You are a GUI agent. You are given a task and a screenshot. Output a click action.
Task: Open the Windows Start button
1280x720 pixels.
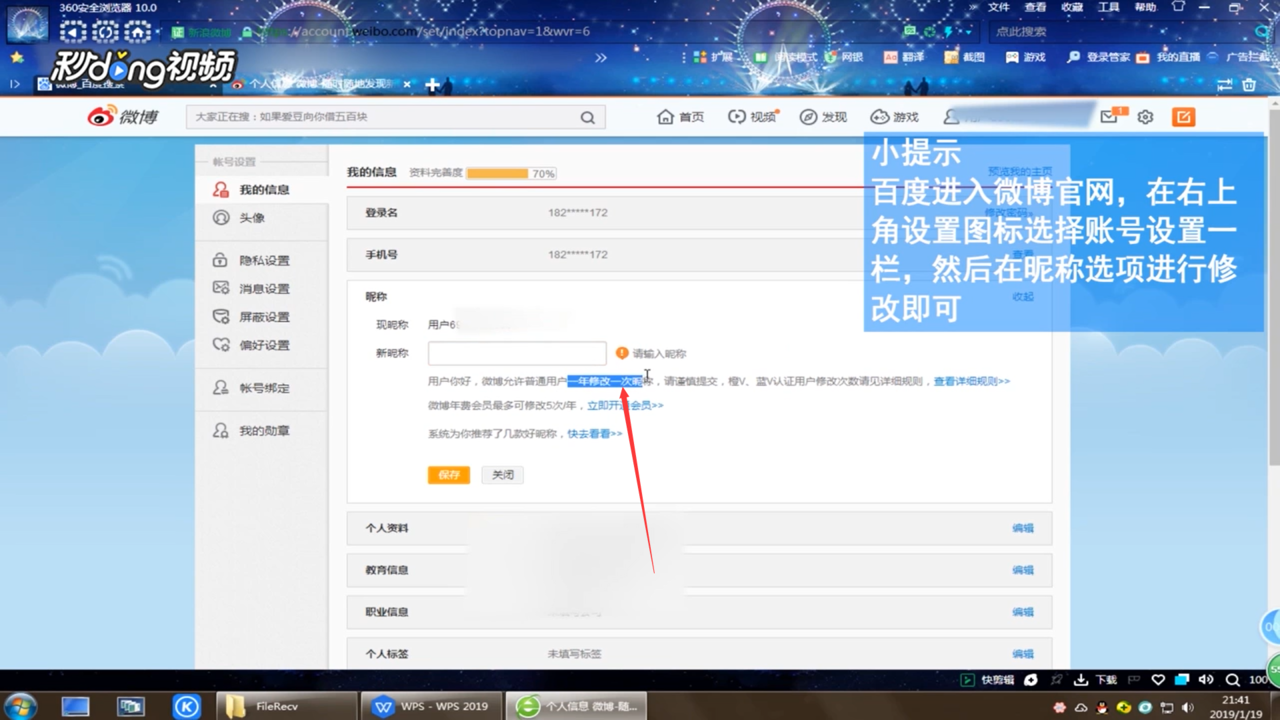tap(22, 705)
